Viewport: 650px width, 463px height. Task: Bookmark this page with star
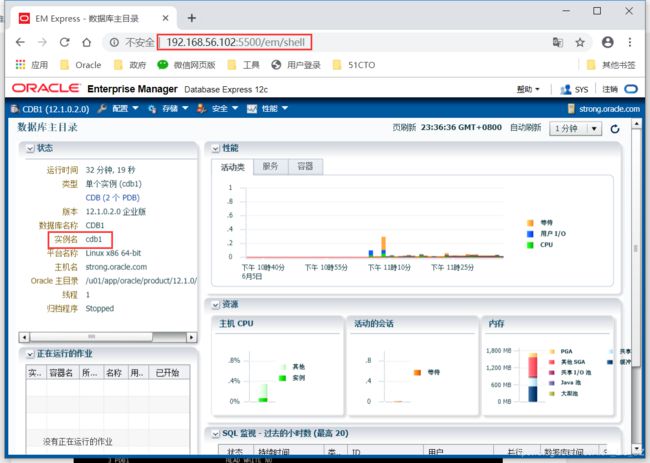[x=580, y=42]
